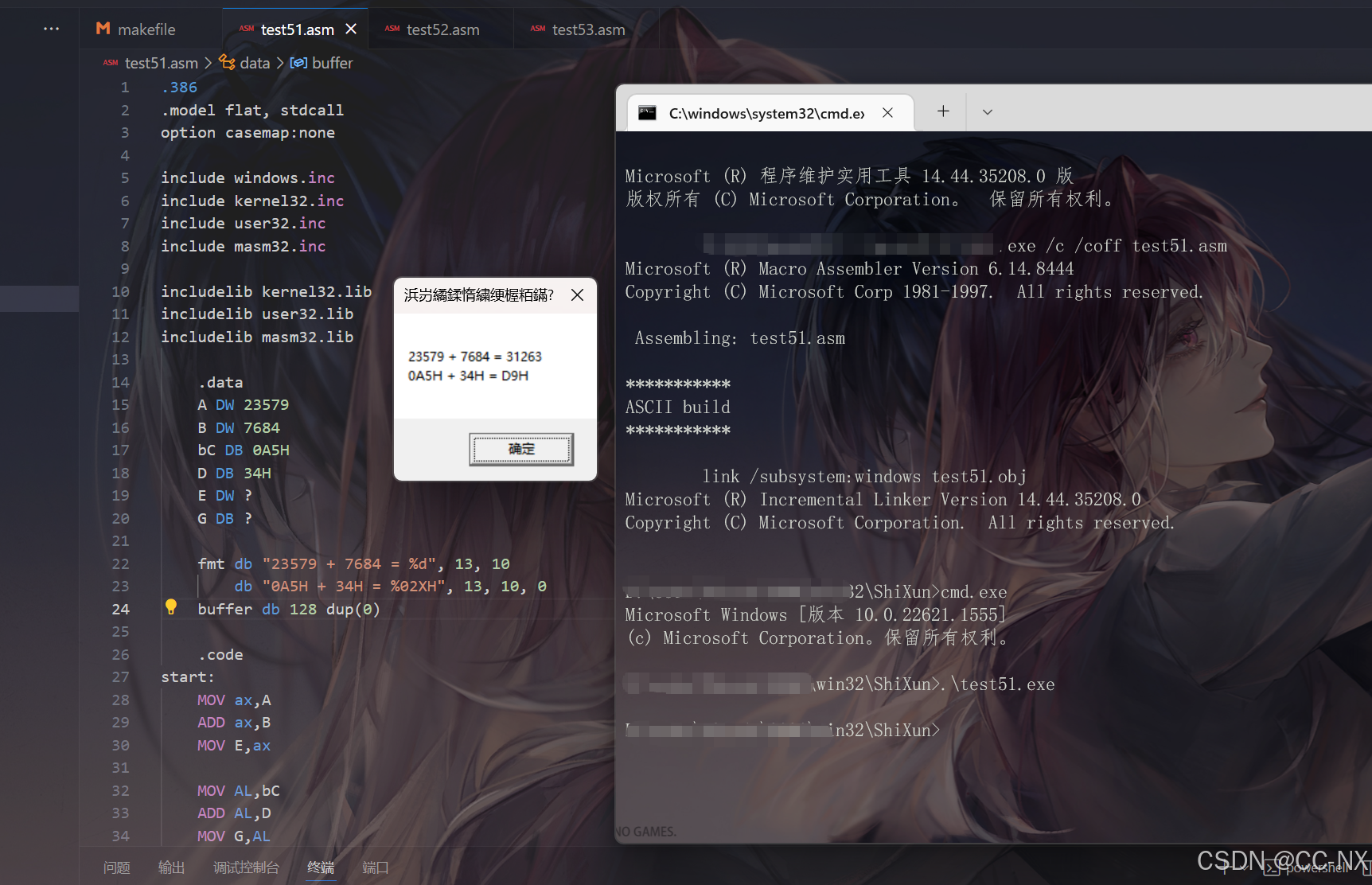The image size is (1372, 885).
Task: Open the 调试控制台 panel tab
Action: pos(247,867)
